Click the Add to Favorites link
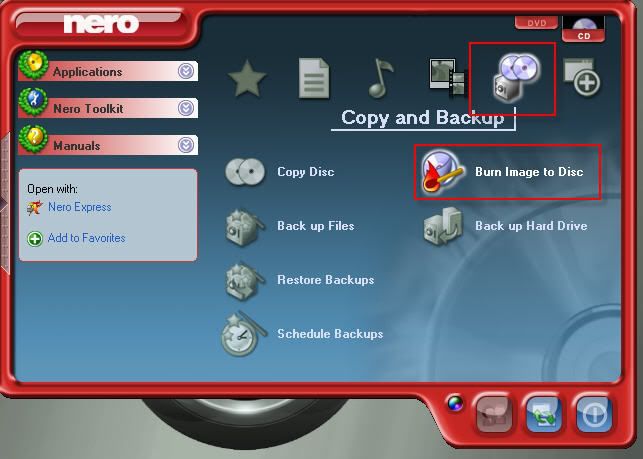 pyautogui.click(x=87, y=238)
